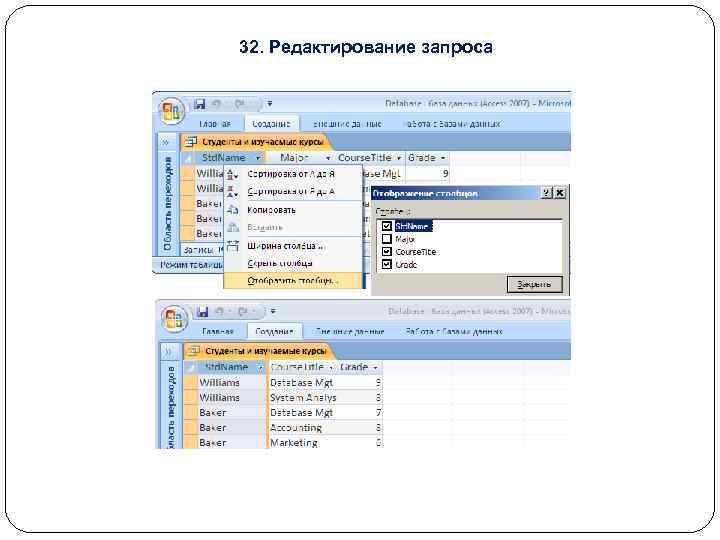720x540 pixels.
Task: Save using floppy icon in lower window
Action: pyautogui.click(x=202, y=312)
